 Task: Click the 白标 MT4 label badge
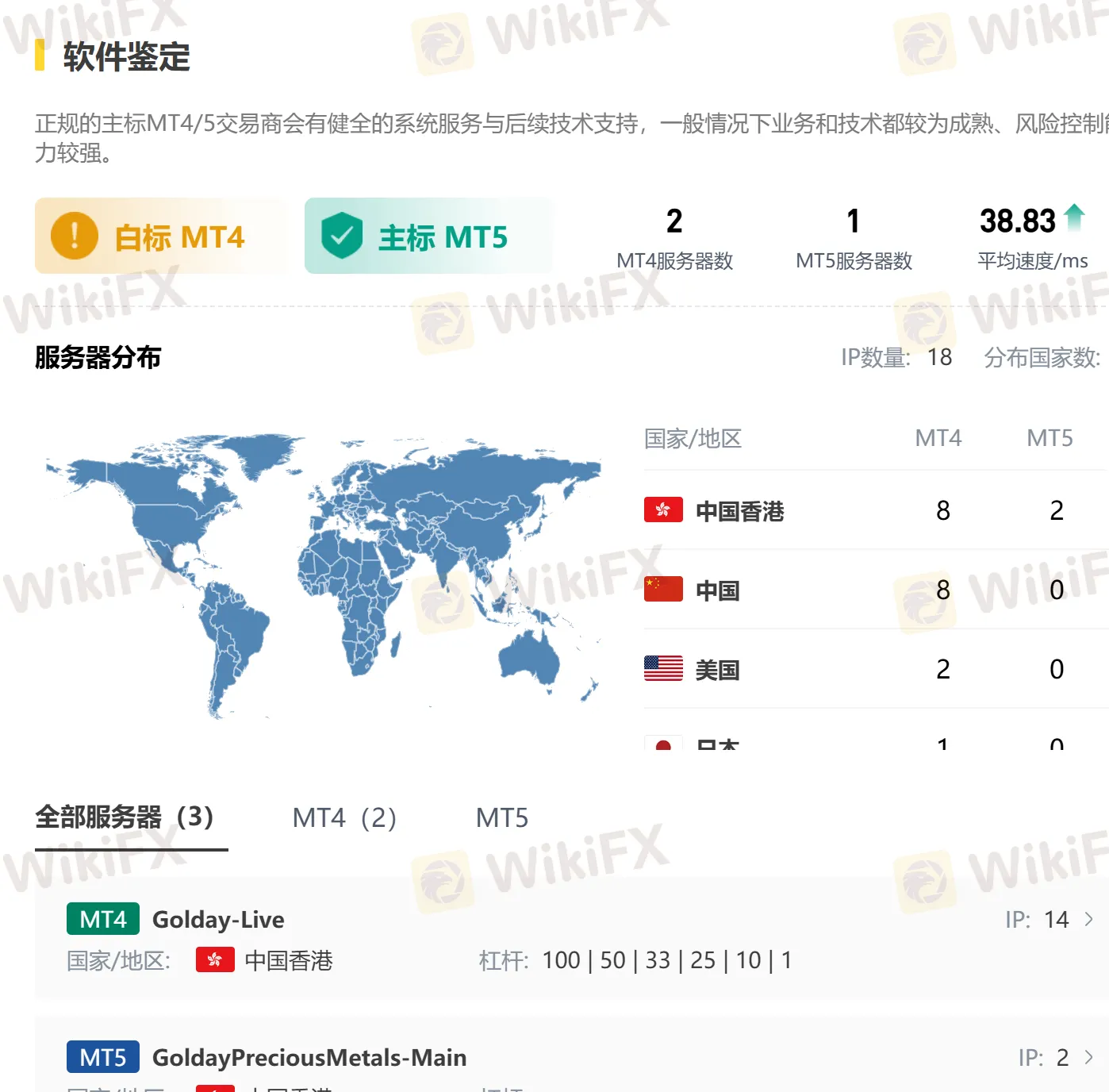(x=160, y=236)
